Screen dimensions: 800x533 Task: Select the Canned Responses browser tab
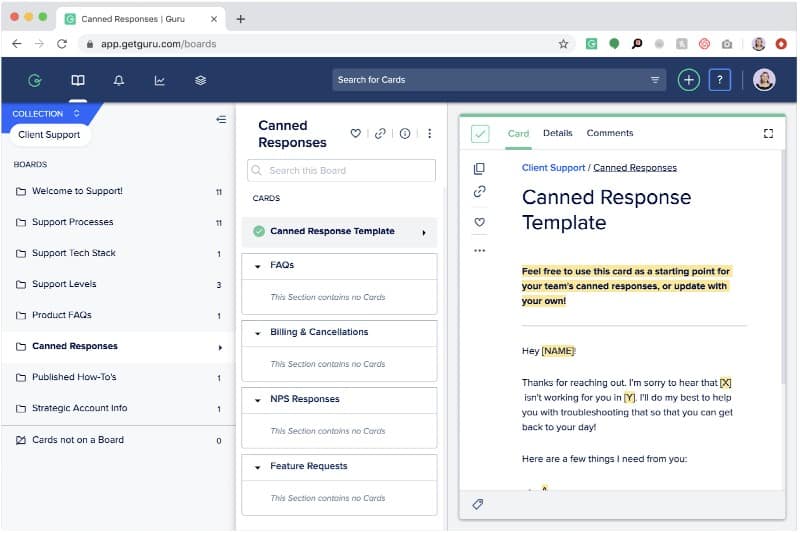(141, 19)
